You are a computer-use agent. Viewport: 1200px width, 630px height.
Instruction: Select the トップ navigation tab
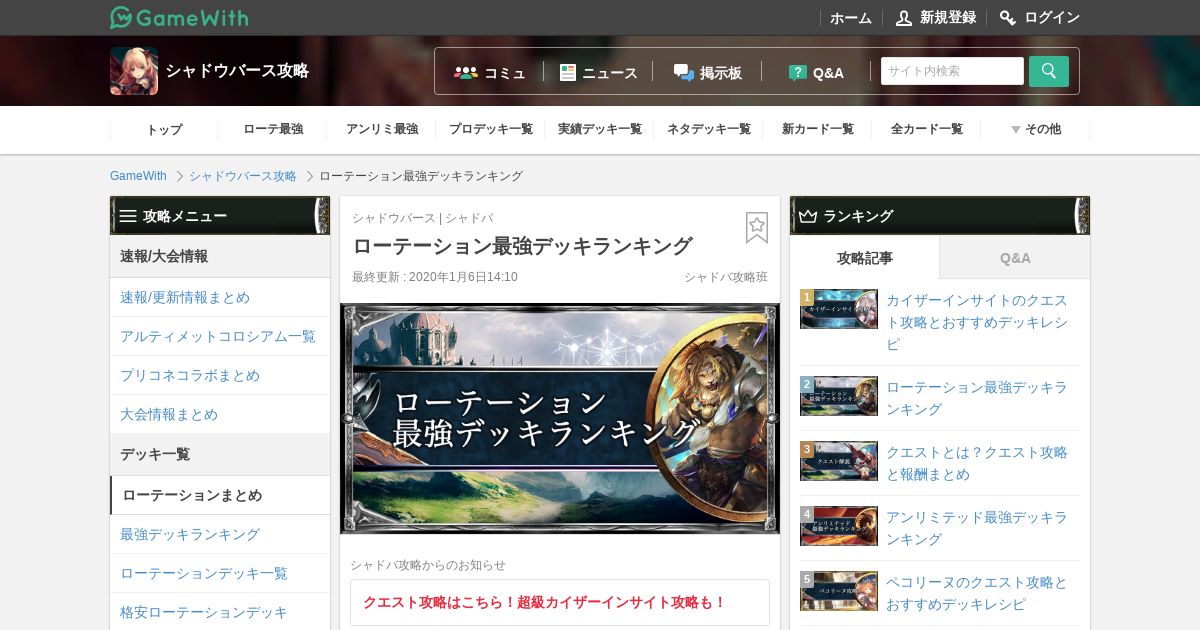[164, 129]
